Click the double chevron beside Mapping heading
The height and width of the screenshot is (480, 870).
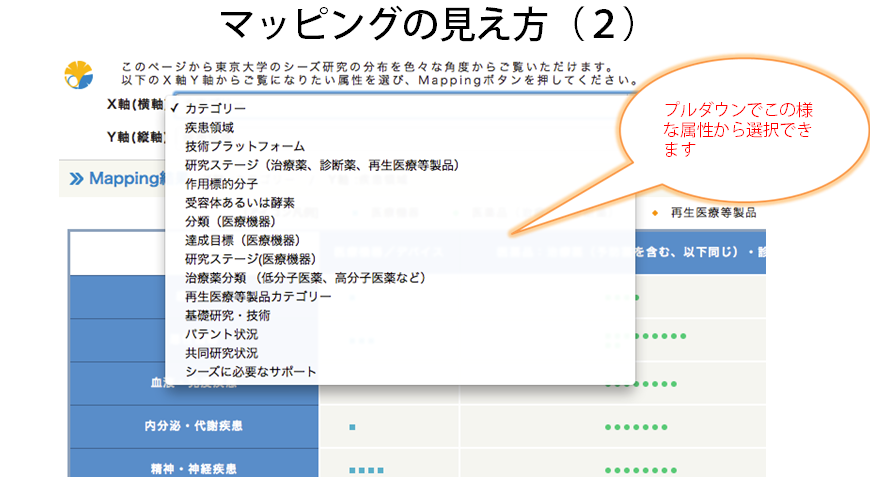pyautogui.click(x=76, y=179)
